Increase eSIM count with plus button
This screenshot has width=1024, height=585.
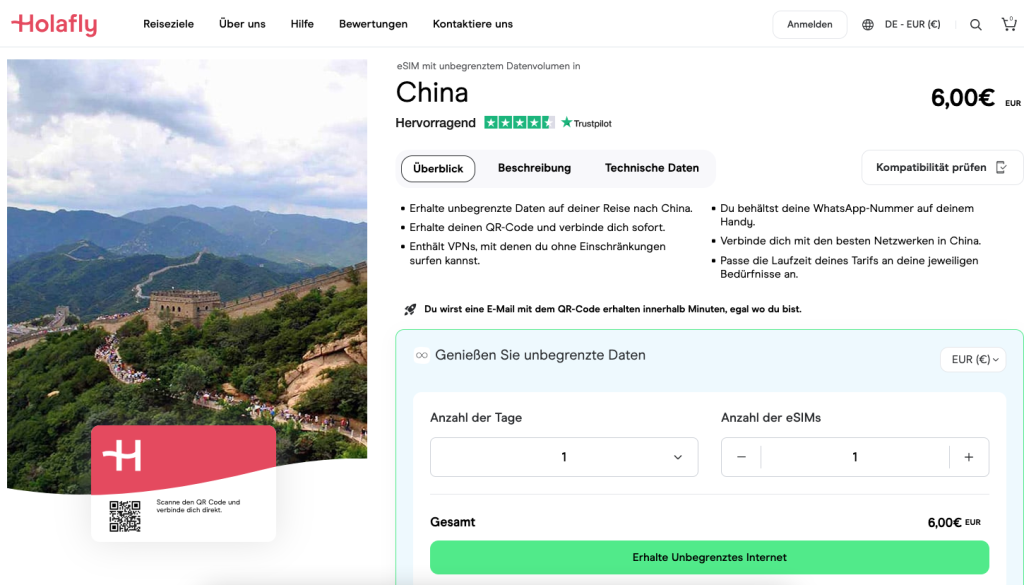[968, 457]
